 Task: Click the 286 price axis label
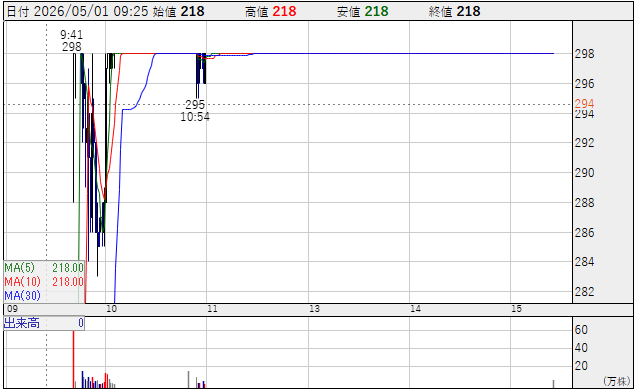tap(584, 233)
